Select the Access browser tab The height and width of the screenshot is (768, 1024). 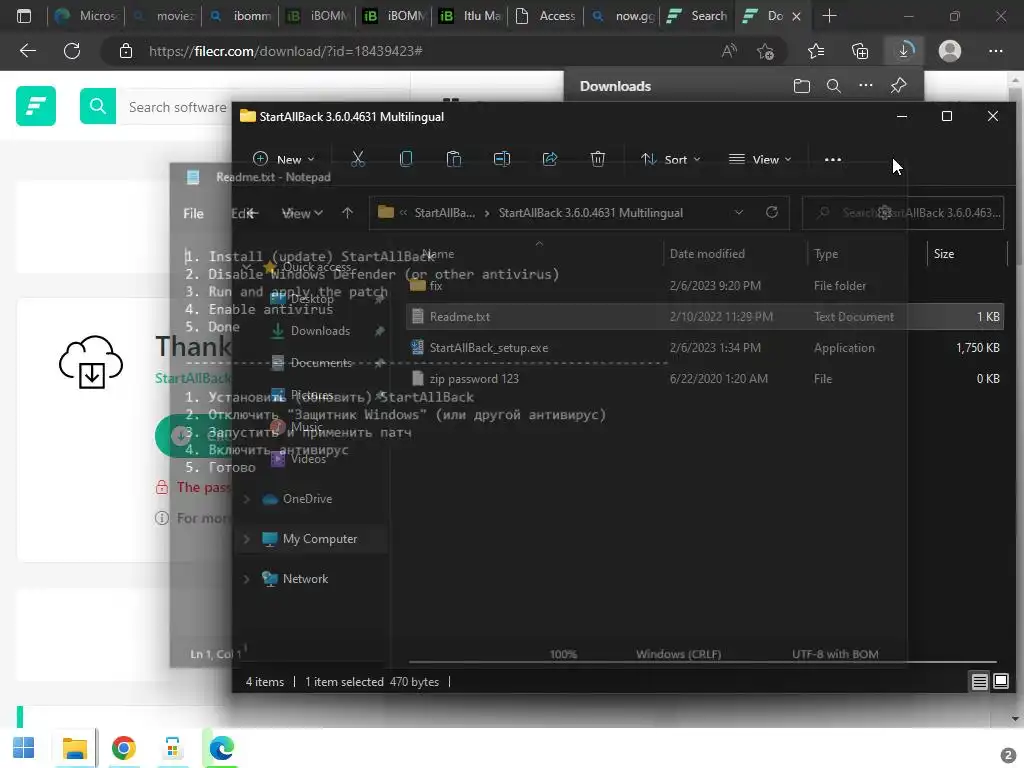547,16
